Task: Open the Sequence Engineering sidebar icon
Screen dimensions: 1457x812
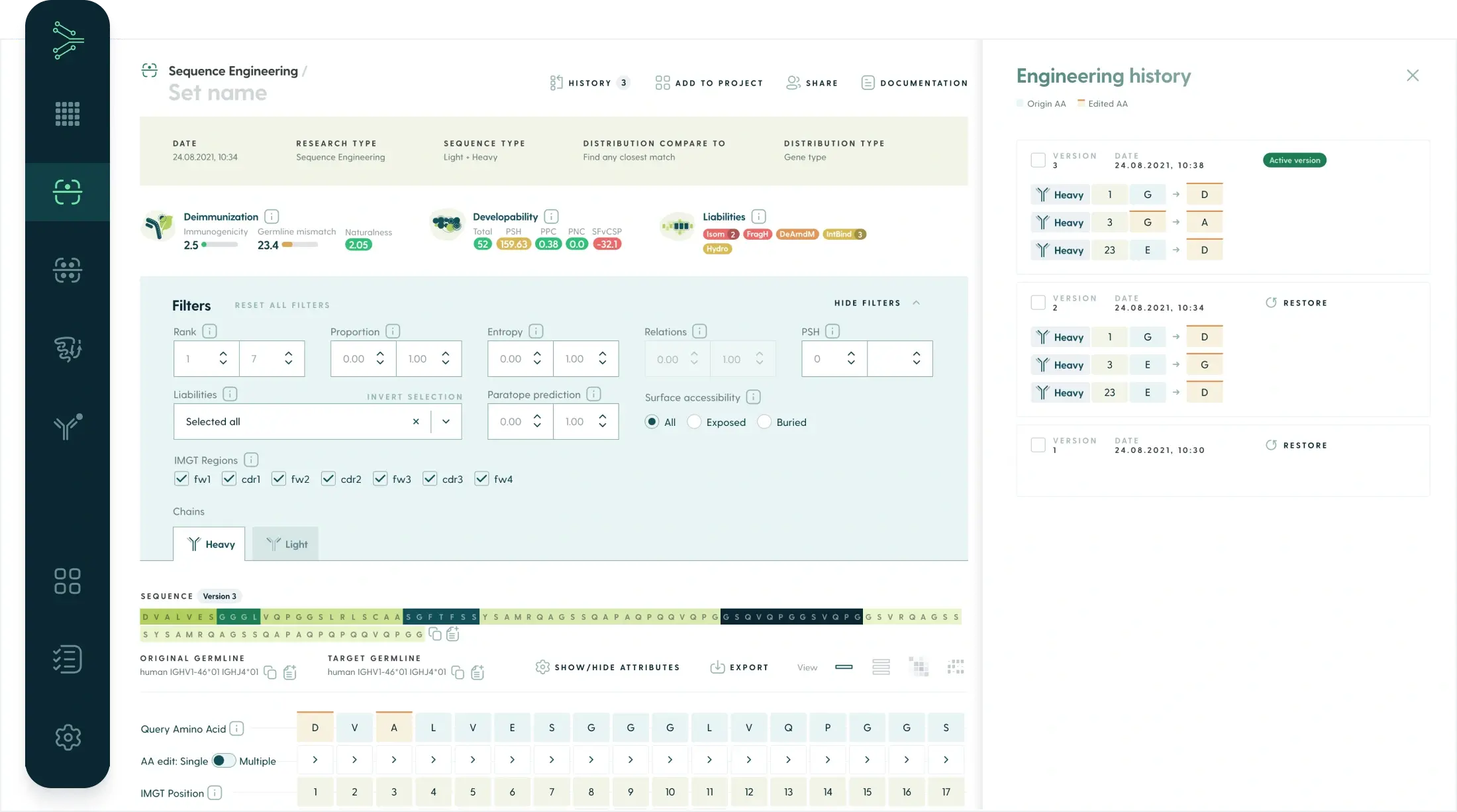Action: (x=68, y=192)
